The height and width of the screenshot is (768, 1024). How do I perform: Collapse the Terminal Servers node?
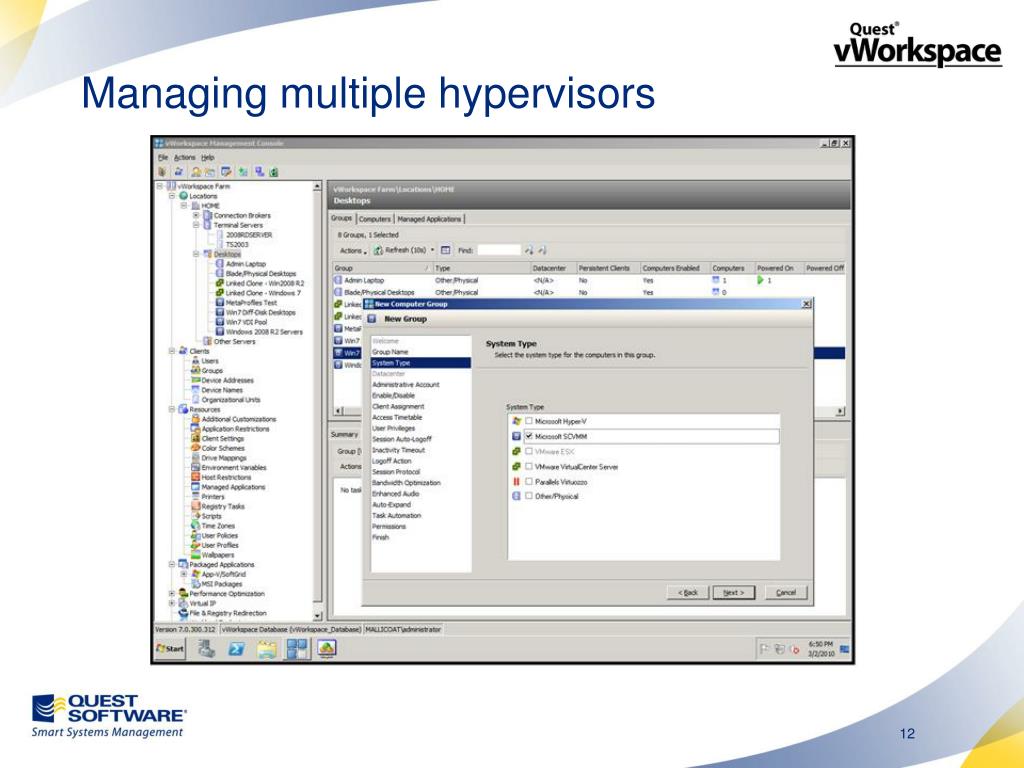[196, 225]
